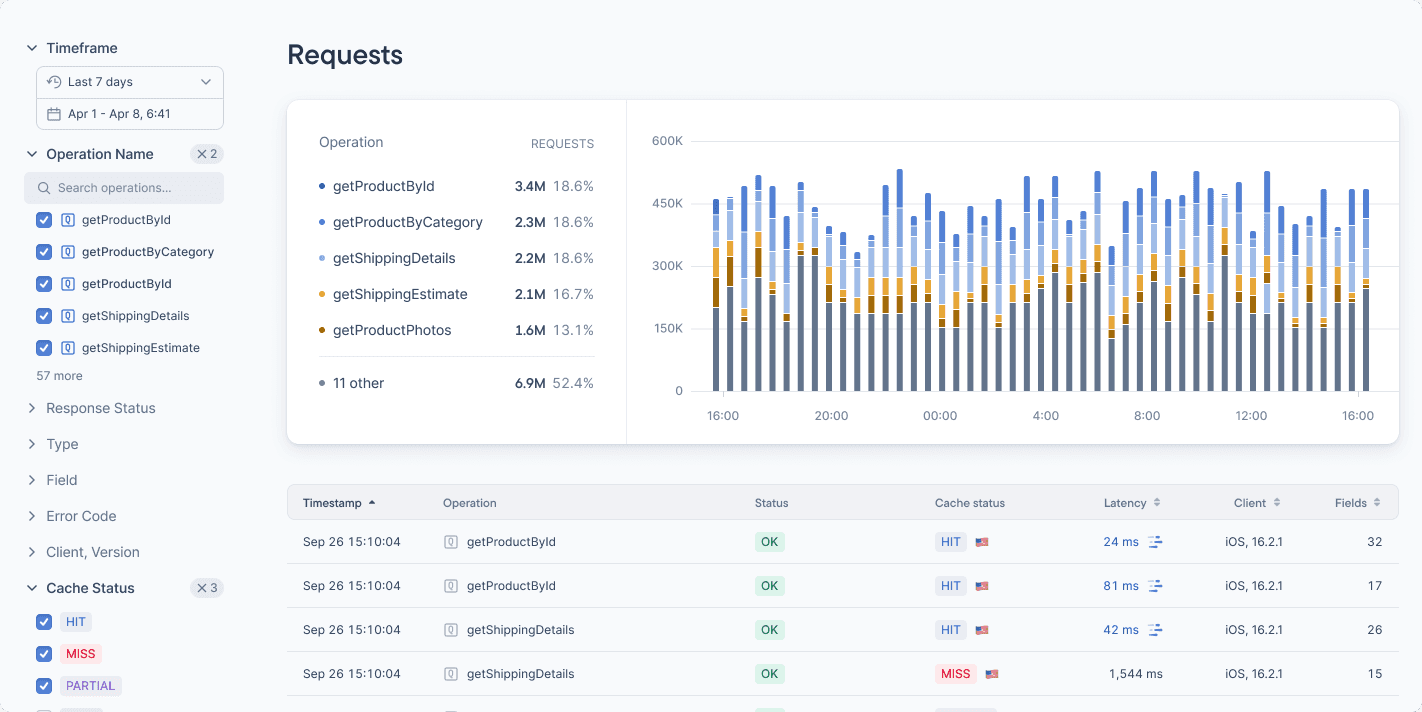1422x712 pixels.
Task: Click the 57 more operations link
Action: [59, 376]
